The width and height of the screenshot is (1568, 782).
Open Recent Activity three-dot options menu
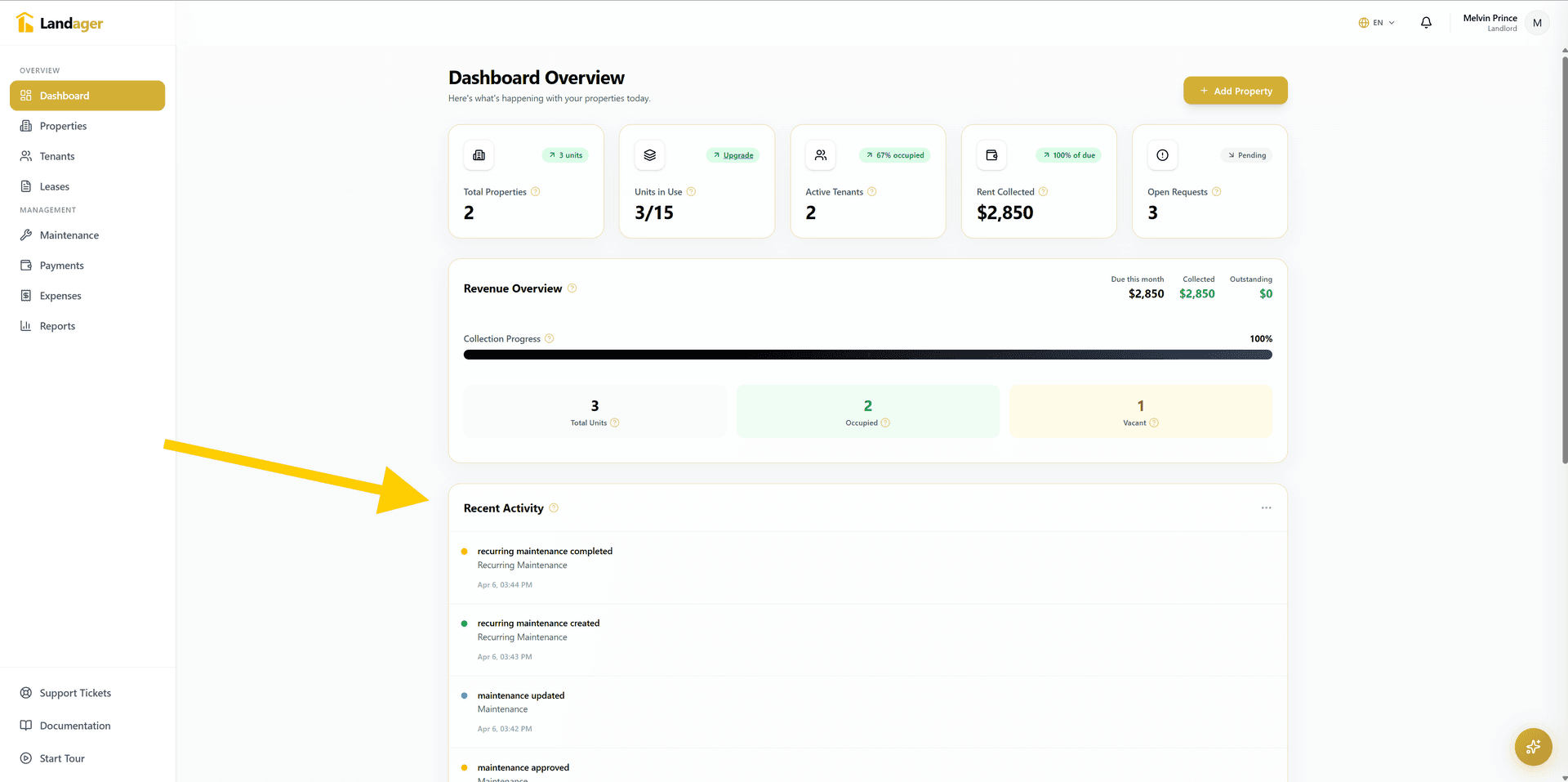(1266, 508)
